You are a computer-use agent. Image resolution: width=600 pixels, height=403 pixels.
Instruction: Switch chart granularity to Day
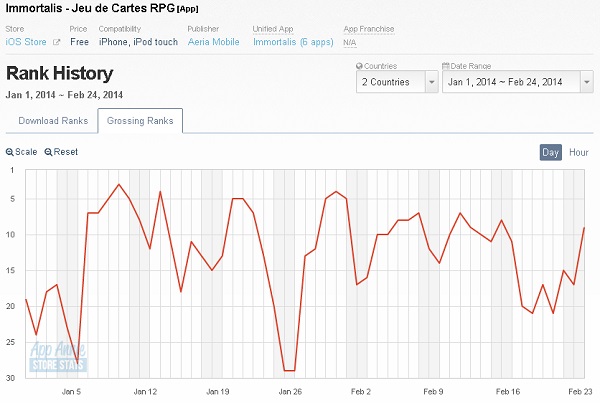(551, 152)
